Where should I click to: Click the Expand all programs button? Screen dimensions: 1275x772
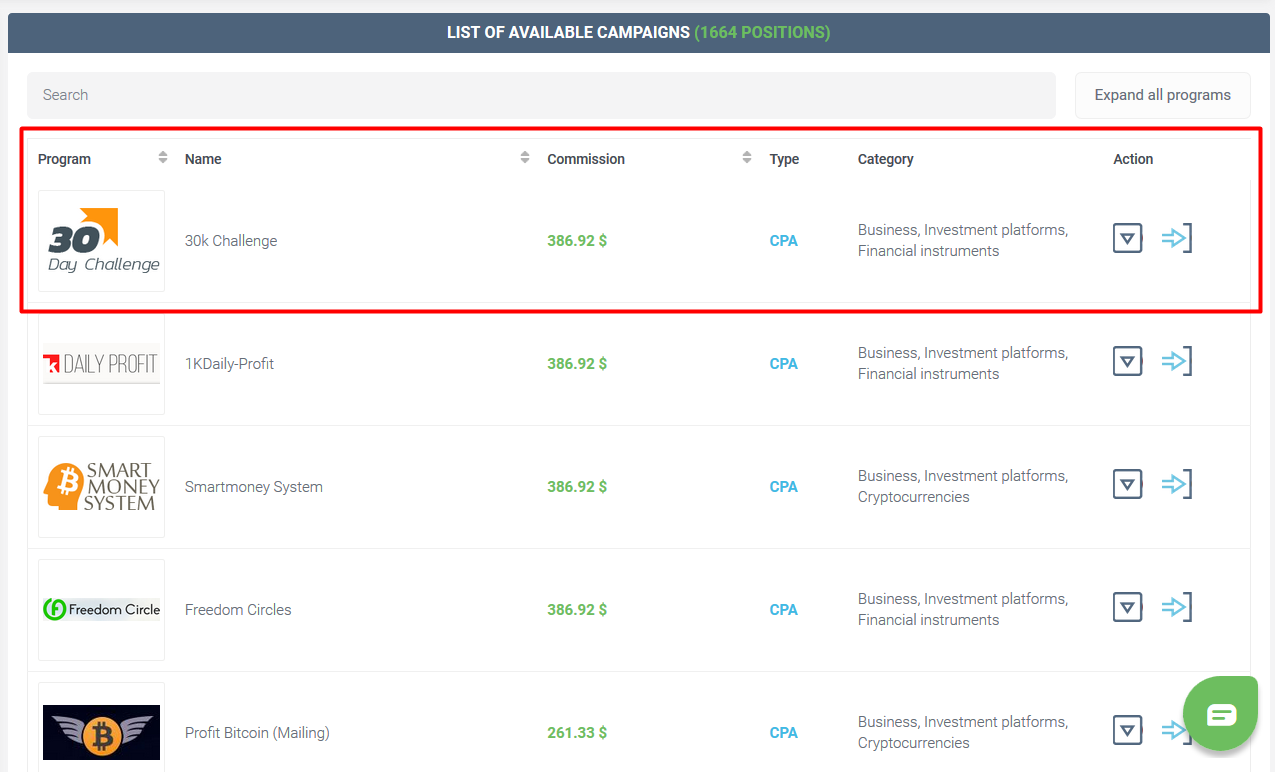tap(1162, 95)
